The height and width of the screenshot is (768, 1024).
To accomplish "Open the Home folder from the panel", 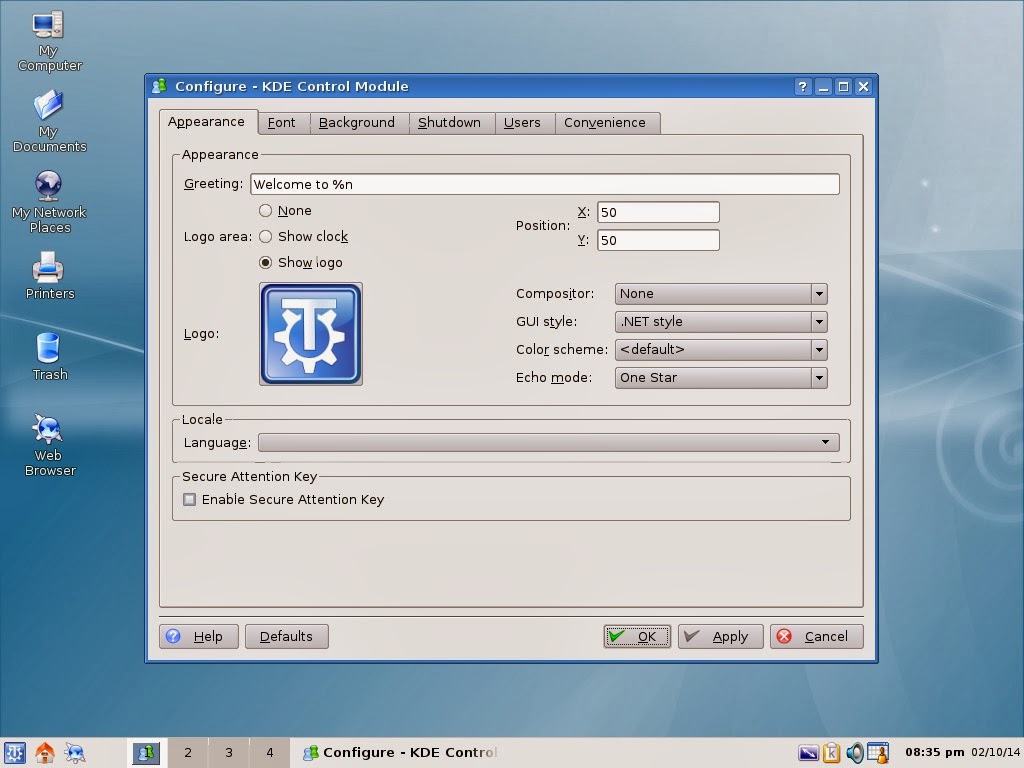I will (x=44, y=752).
